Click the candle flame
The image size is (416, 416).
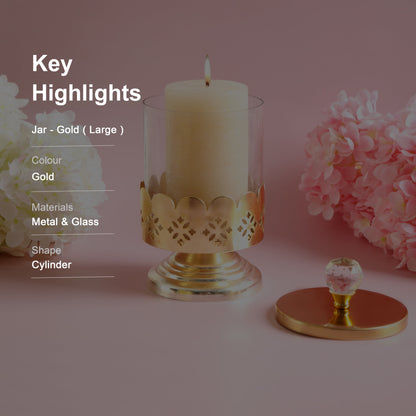pyautogui.click(x=207, y=69)
